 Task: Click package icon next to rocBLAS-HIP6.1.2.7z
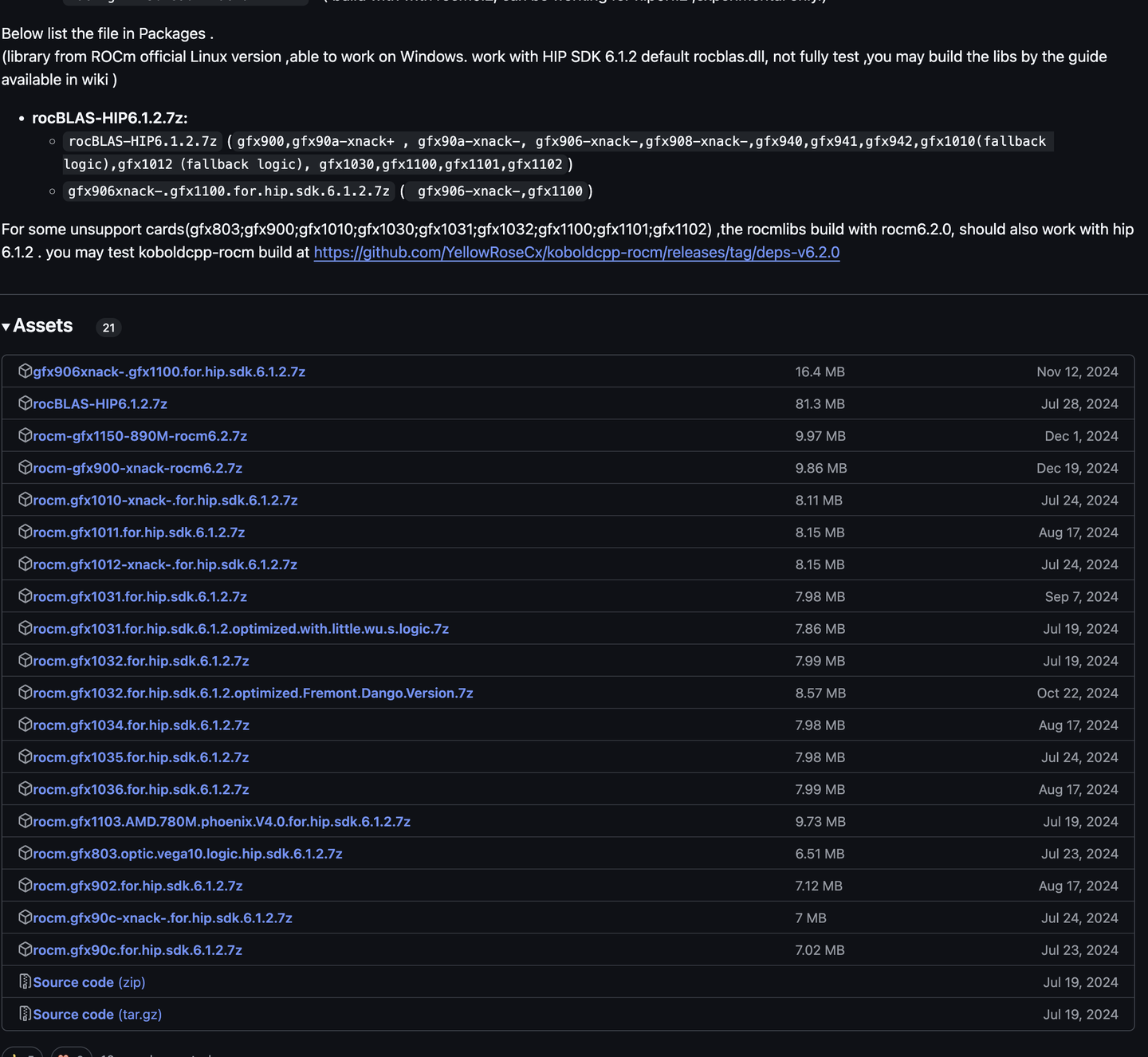tap(25, 403)
